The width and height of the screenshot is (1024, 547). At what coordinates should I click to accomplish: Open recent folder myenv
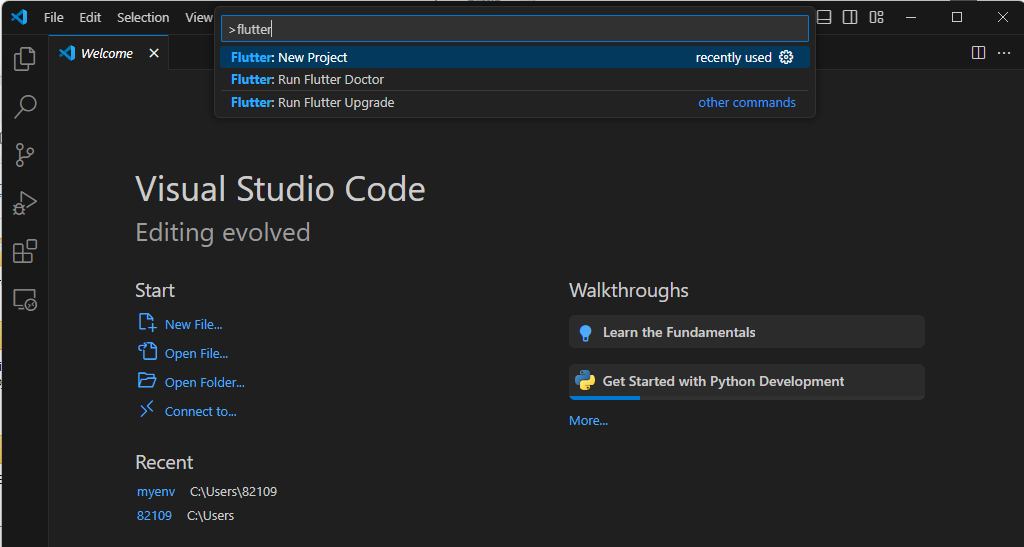click(x=156, y=492)
